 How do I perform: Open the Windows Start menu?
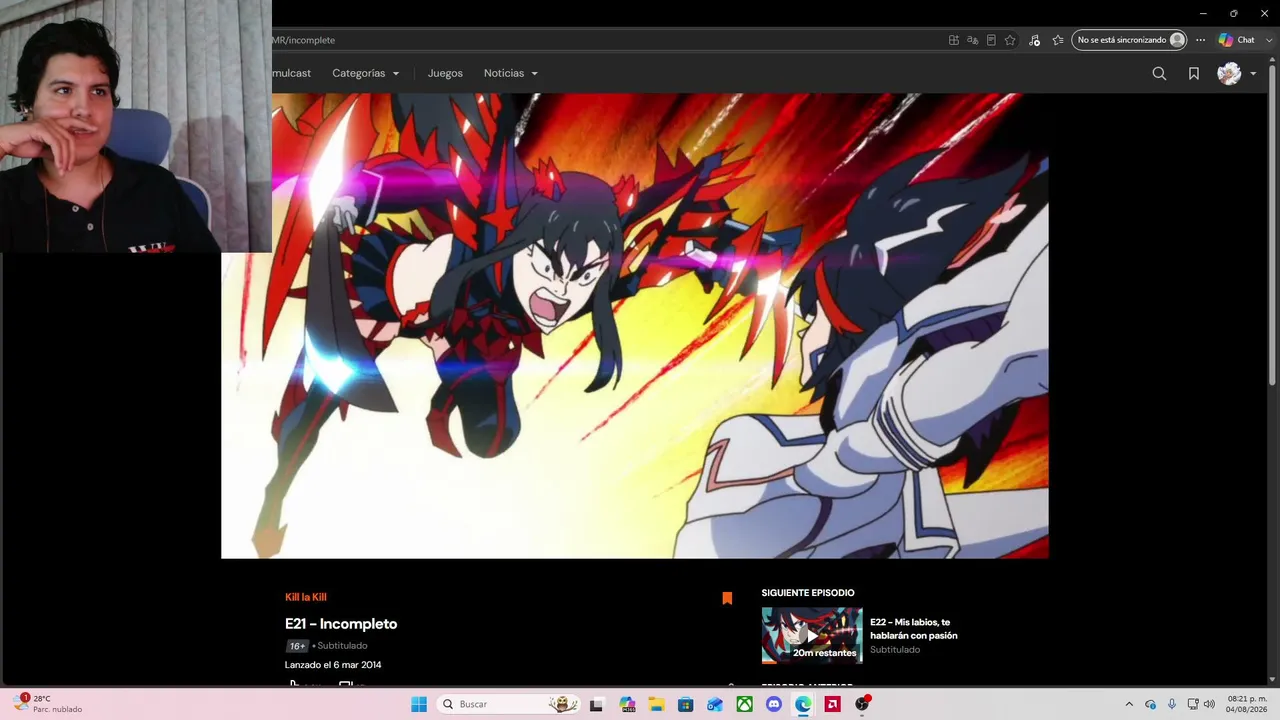[419, 704]
